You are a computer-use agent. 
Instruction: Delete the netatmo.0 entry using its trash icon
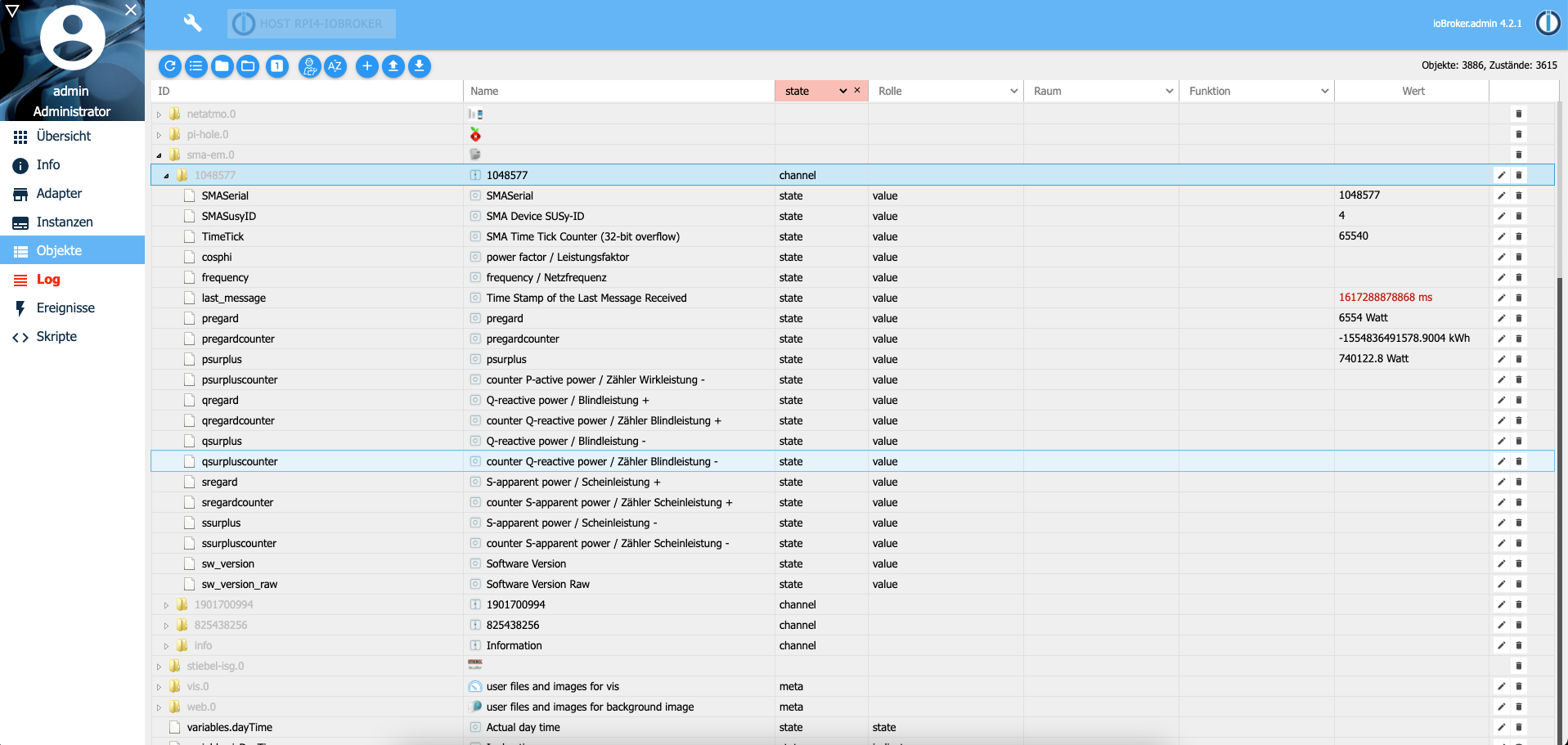pos(1519,114)
